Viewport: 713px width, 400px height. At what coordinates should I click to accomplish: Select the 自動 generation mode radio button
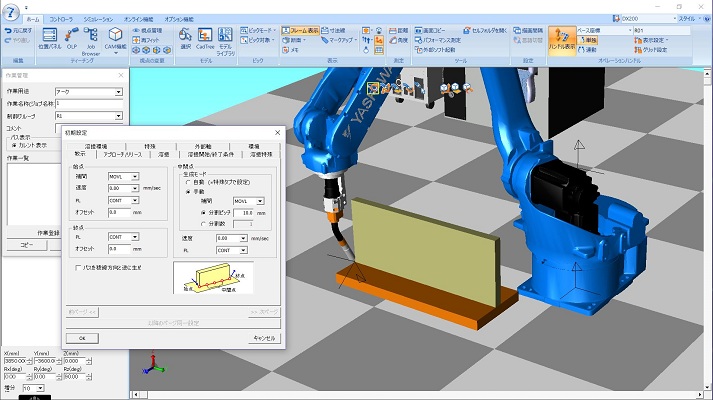click(x=186, y=184)
